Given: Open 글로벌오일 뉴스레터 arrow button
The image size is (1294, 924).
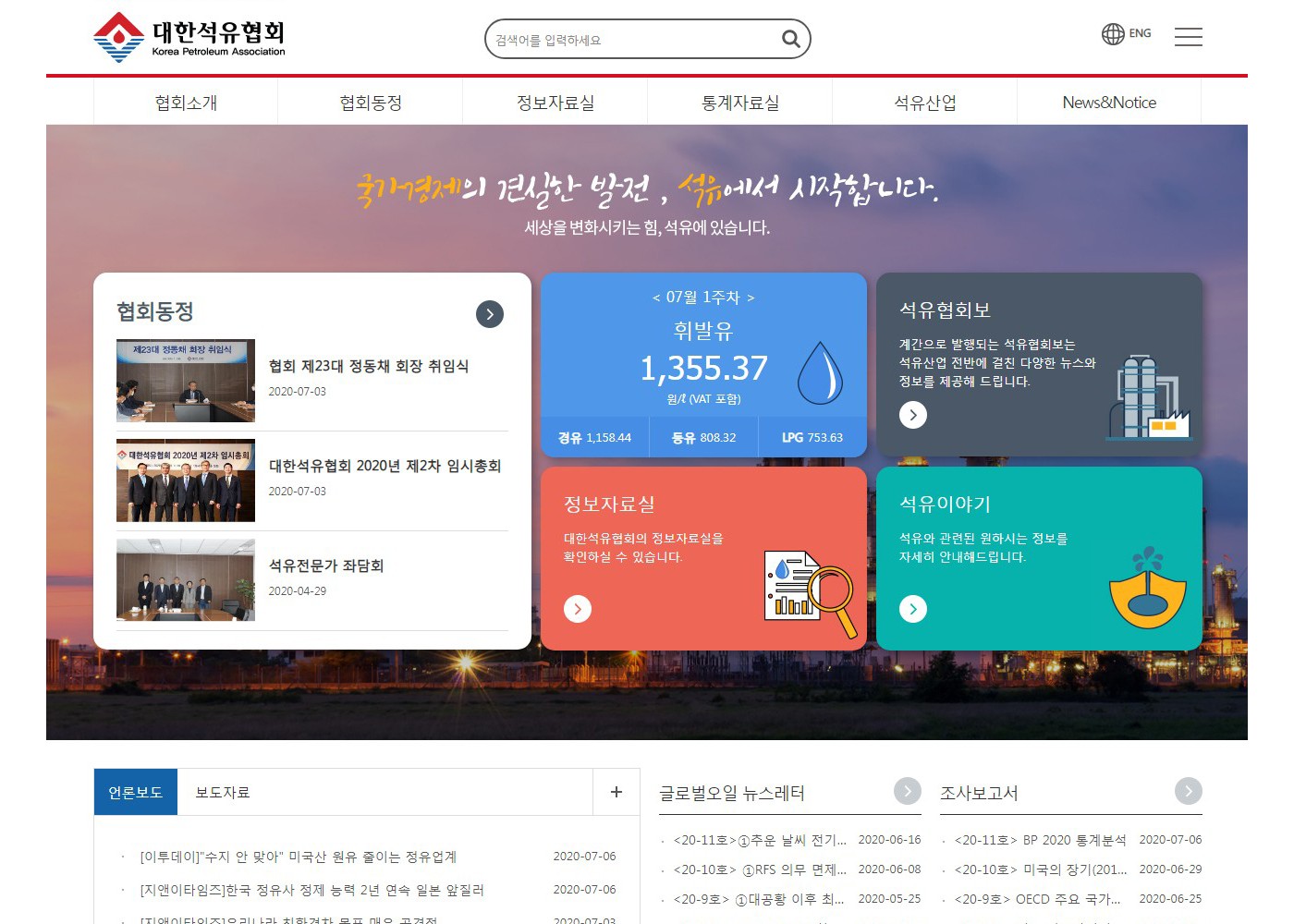Looking at the screenshot, I should (908, 791).
